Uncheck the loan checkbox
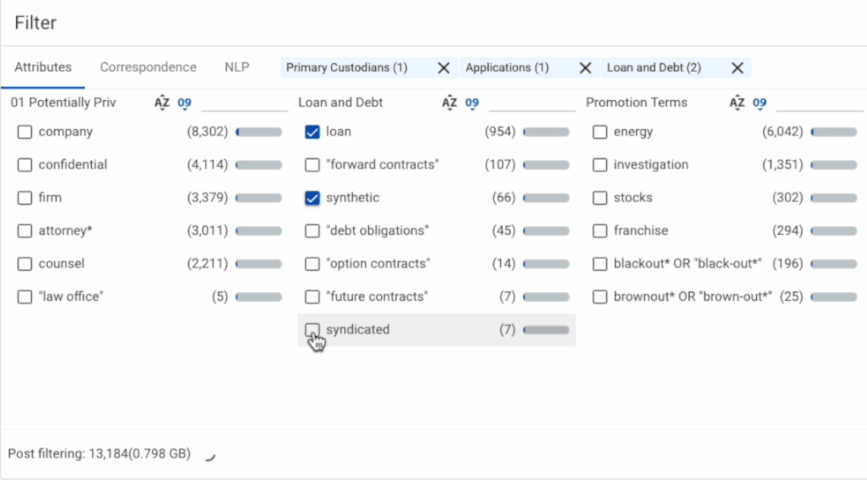The height and width of the screenshot is (480, 867). click(312, 132)
